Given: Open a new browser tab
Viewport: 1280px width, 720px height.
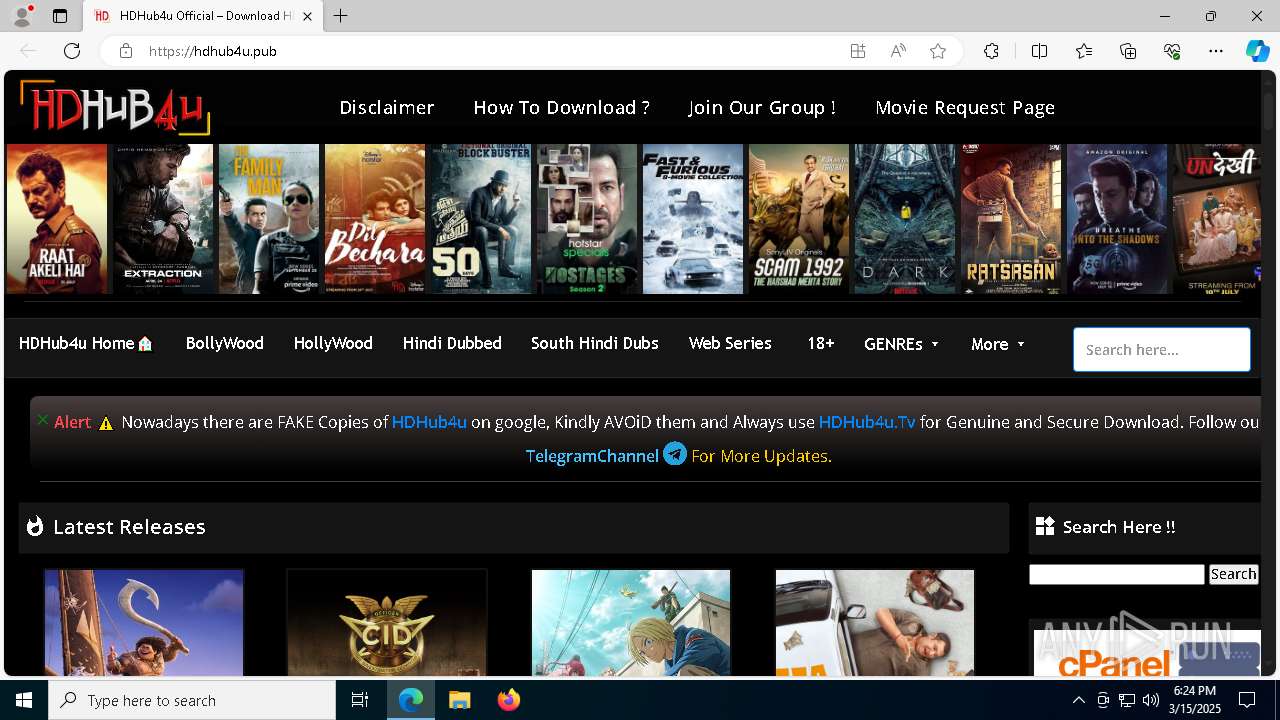Looking at the screenshot, I should [341, 16].
